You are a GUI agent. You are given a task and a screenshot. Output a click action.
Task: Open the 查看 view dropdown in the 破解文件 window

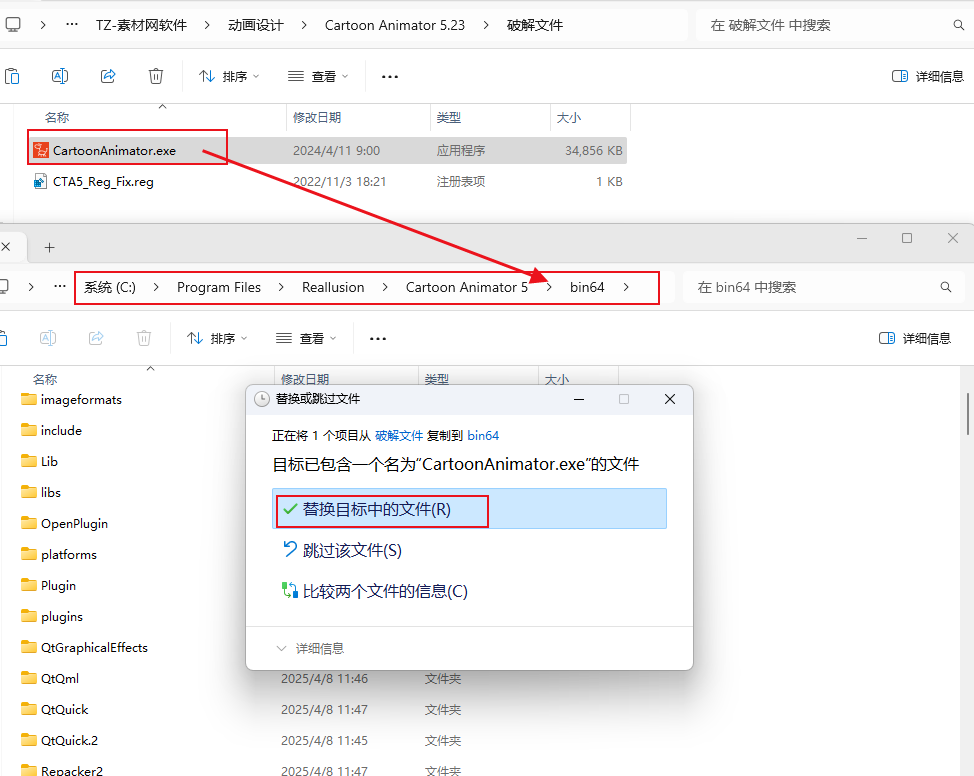(x=318, y=76)
